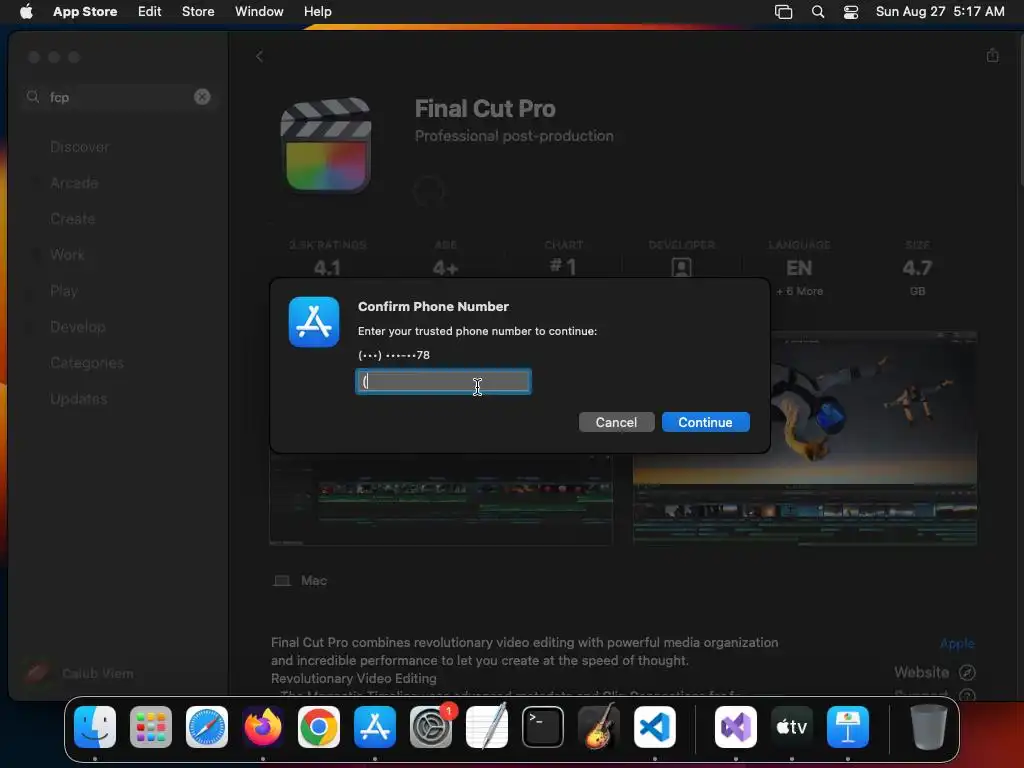Open Google Chrome from the dock
The height and width of the screenshot is (768, 1024).
319,727
